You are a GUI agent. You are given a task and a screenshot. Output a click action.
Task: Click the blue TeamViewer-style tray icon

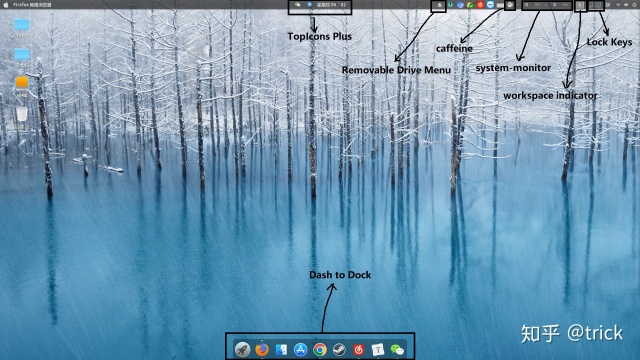pyautogui.click(x=490, y=5)
